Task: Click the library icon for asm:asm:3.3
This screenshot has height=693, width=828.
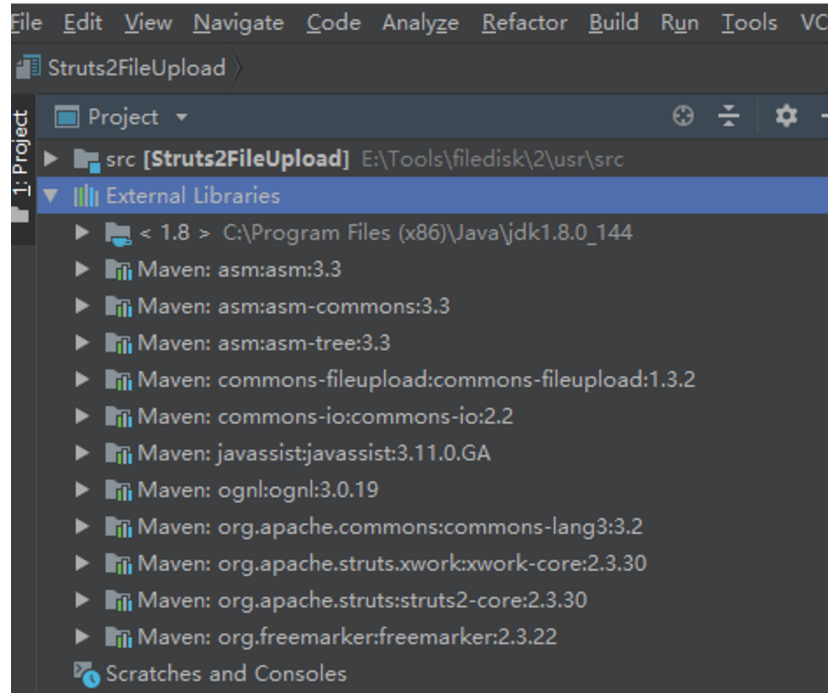Action: (x=118, y=270)
